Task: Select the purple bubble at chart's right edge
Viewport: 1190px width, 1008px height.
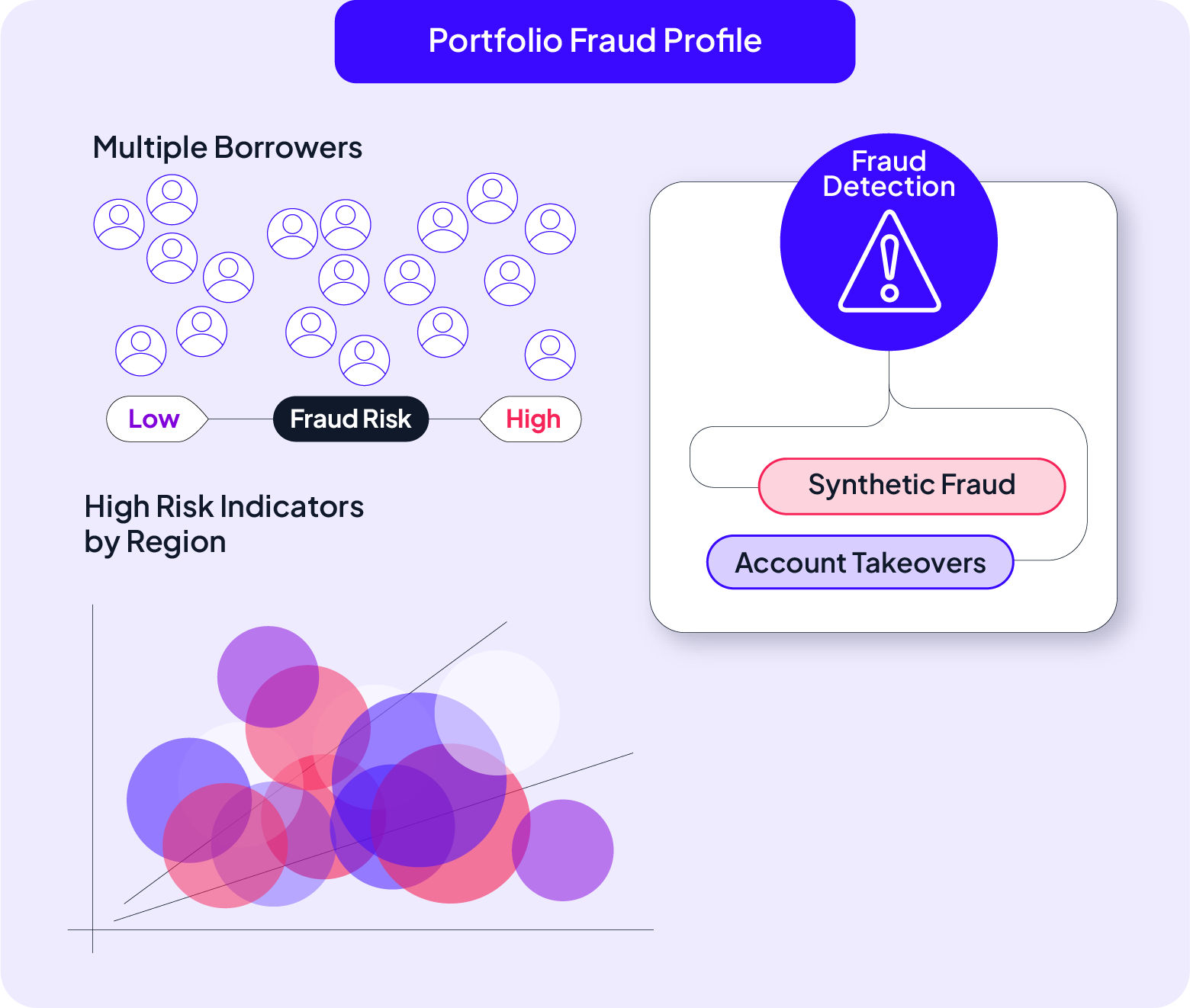Action: [563, 850]
